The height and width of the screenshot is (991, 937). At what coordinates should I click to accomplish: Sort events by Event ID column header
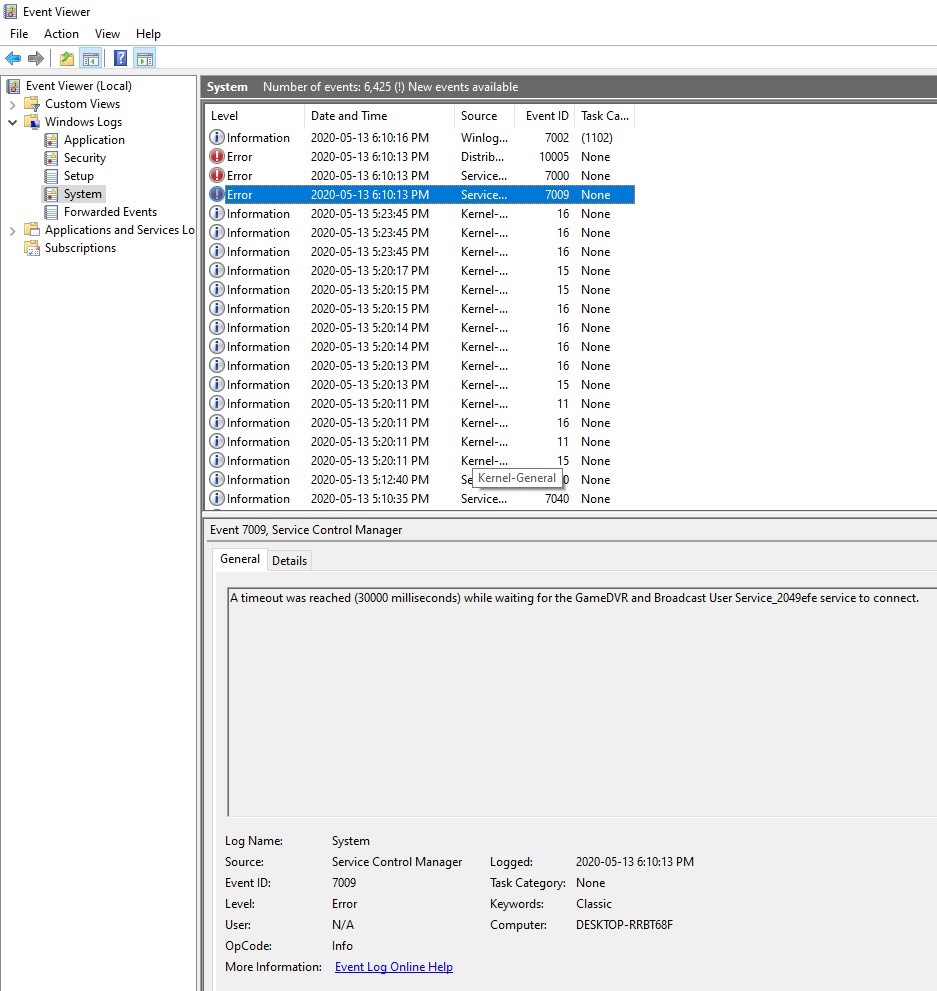546,116
